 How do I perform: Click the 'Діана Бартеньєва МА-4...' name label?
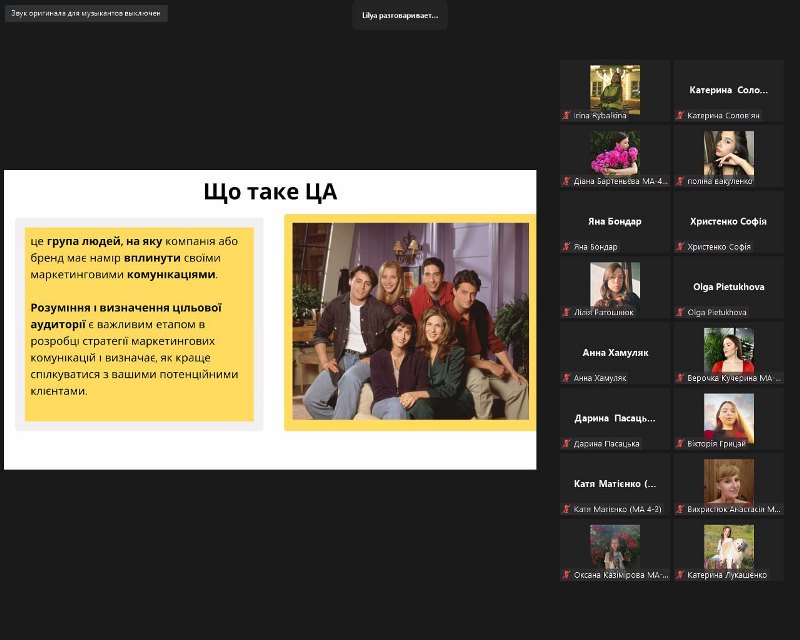[x=620, y=181]
